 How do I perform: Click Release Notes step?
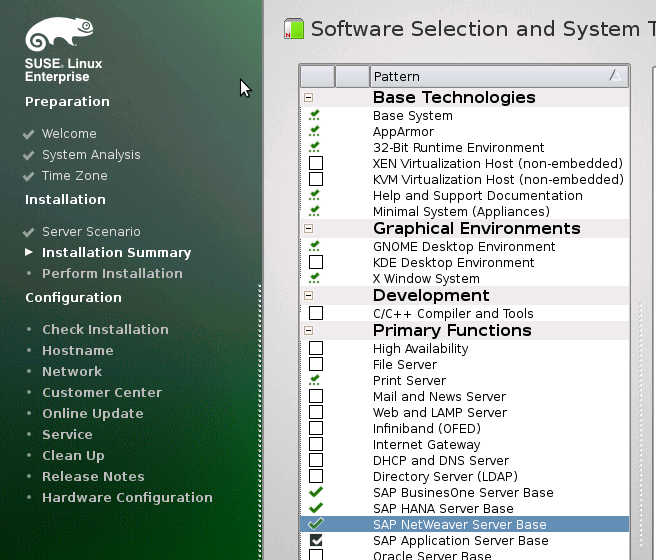[93, 476]
